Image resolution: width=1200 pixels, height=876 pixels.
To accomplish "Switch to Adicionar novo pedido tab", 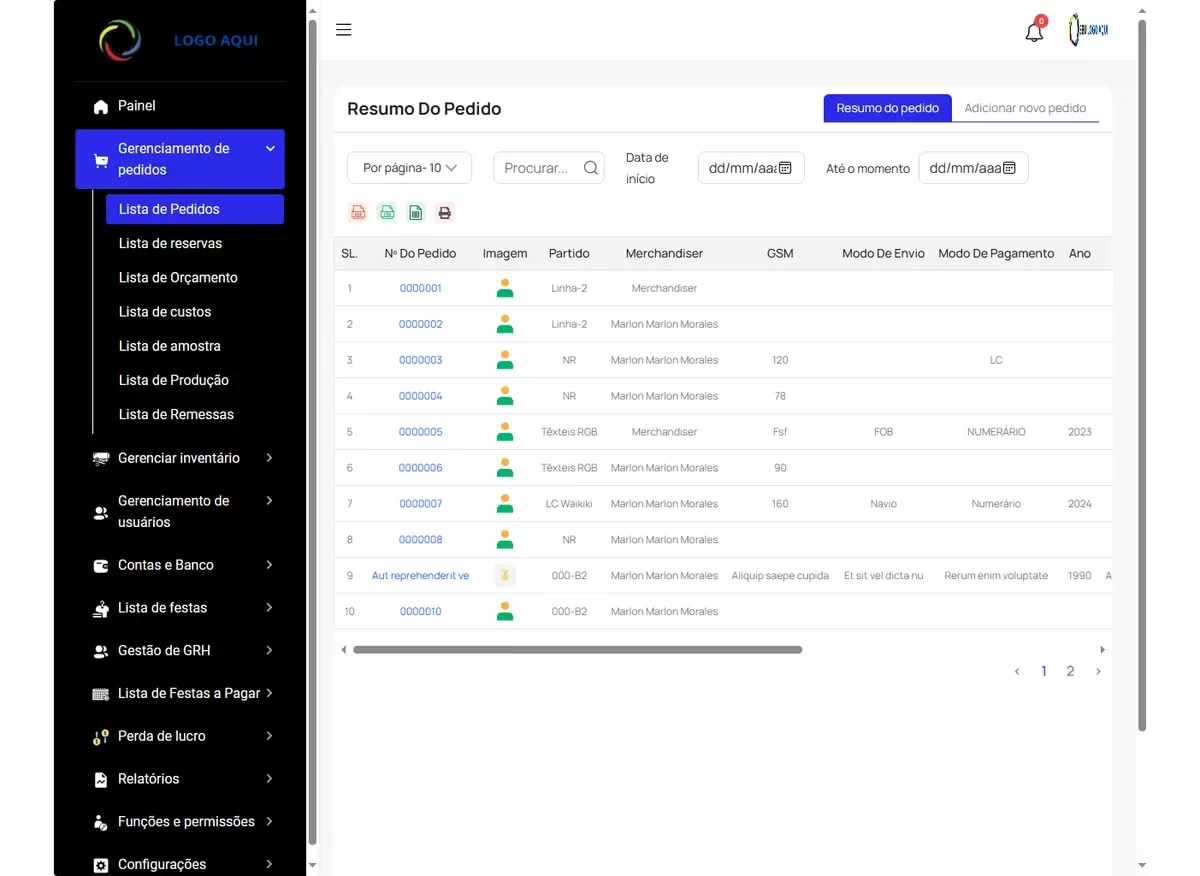I will click(1025, 108).
